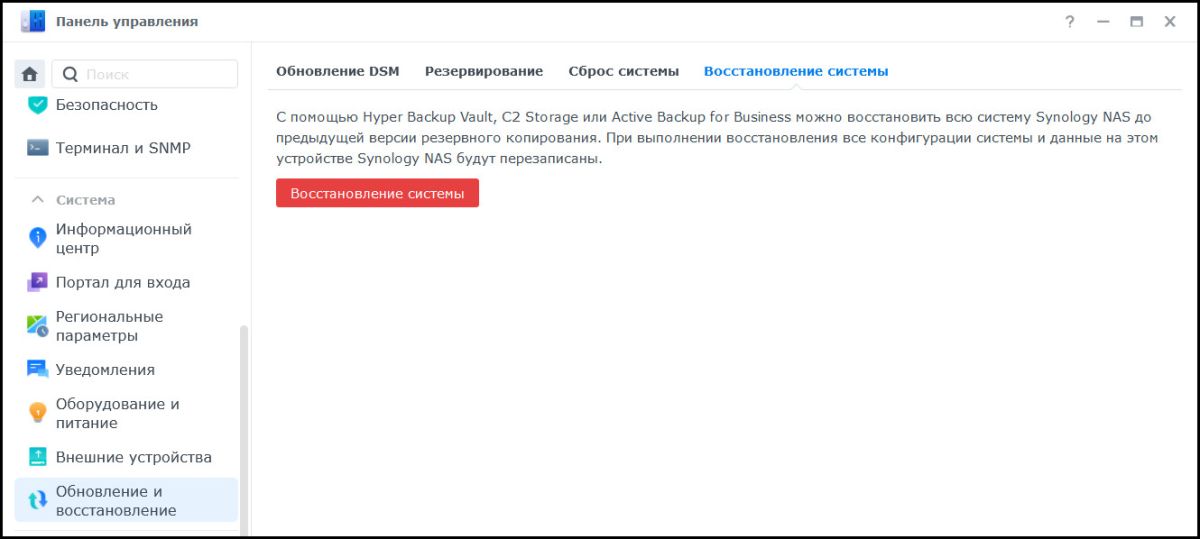The image size is (1200, 539).
Task: Open the help question mark icon
Action: tap(1070, 22)
